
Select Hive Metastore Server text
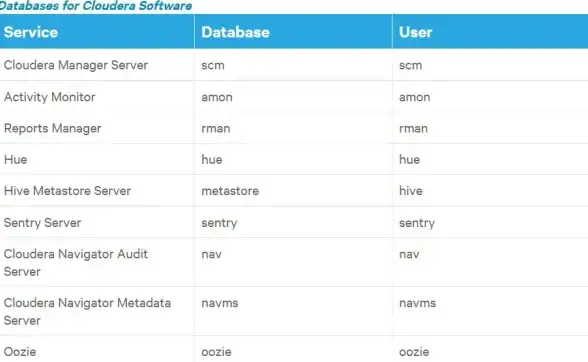pos(68,191)
